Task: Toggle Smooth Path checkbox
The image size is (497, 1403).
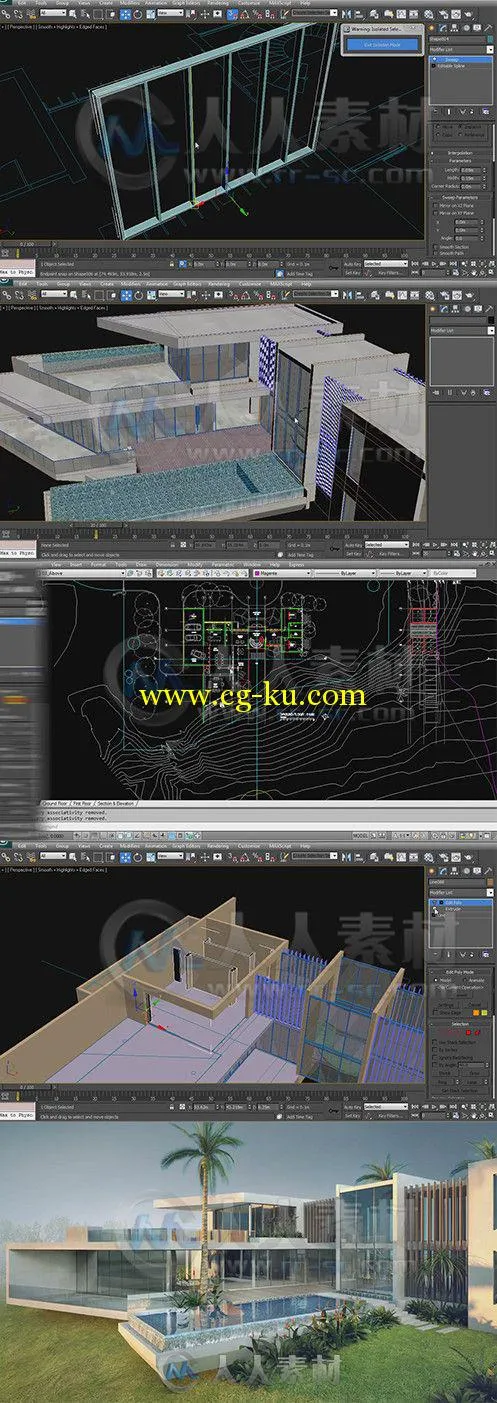Action: coord(436,254)
